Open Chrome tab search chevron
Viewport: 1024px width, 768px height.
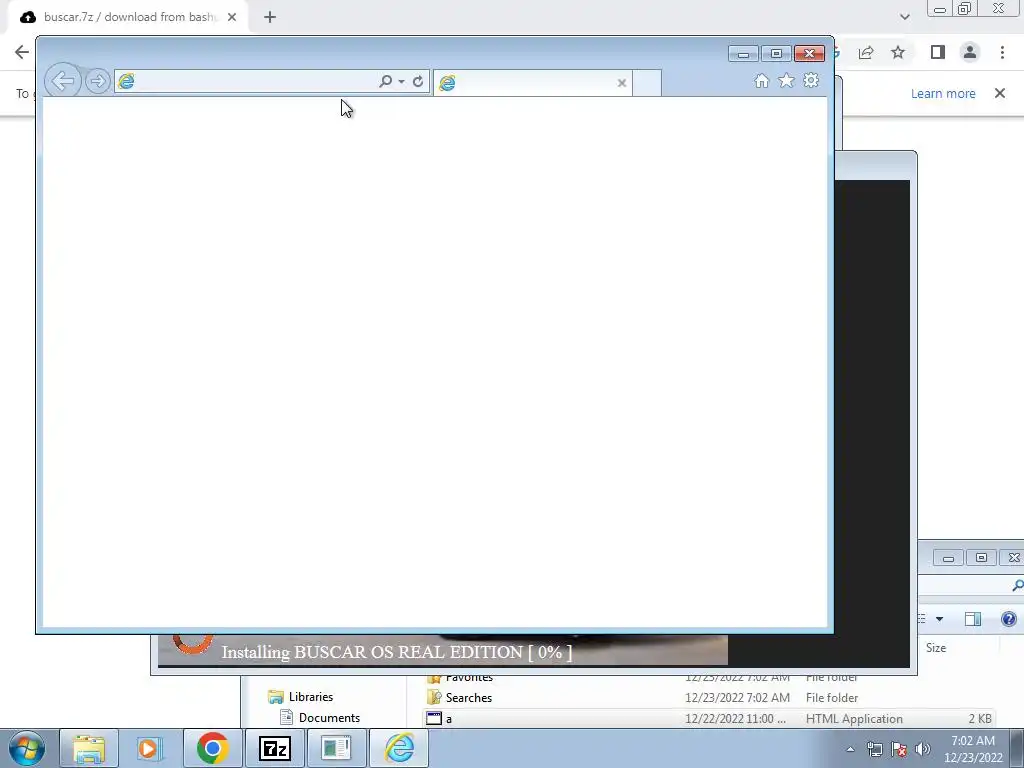904,17
